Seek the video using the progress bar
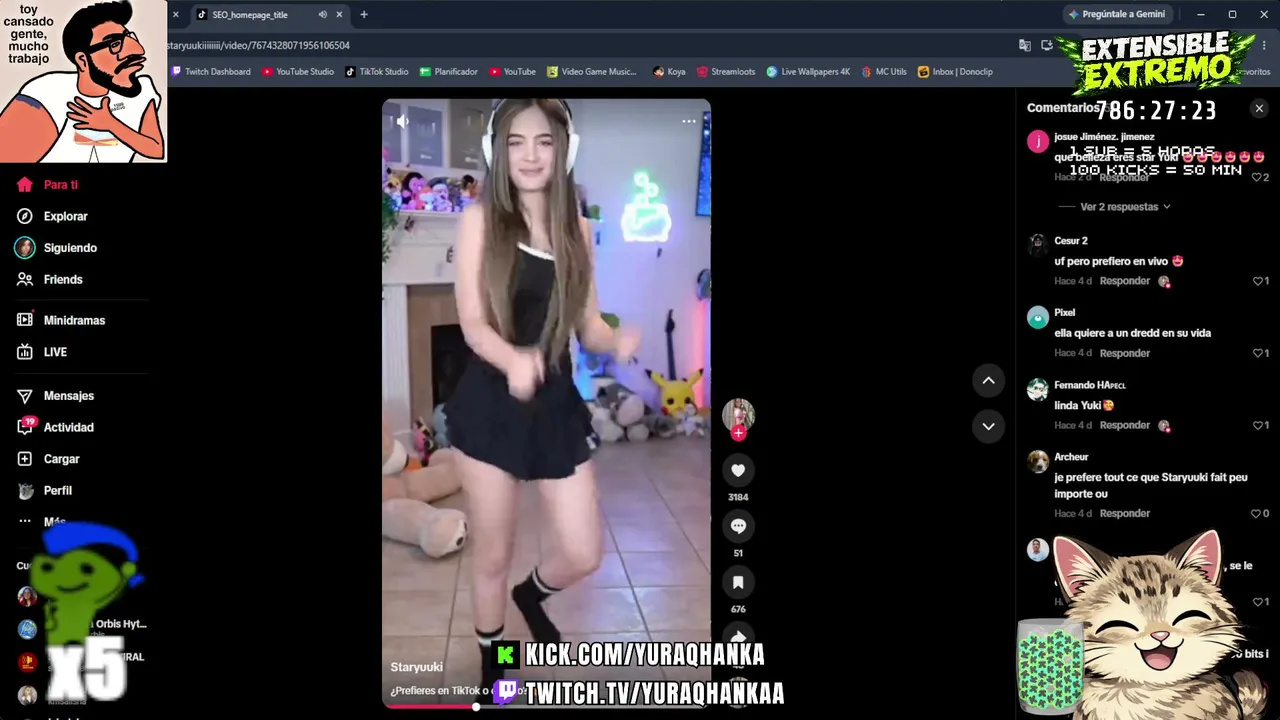The image size is (1280, 720). pyautogui.click(x=546, y=706)
